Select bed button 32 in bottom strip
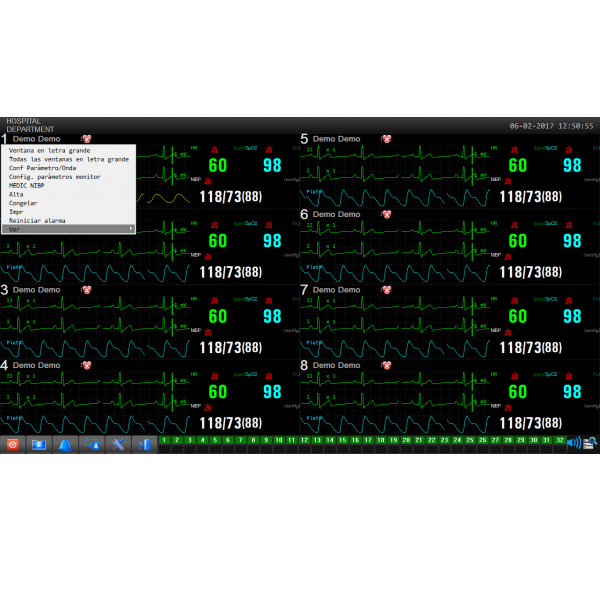The width and height of the screenshot is (600, 600). [560, 440]
